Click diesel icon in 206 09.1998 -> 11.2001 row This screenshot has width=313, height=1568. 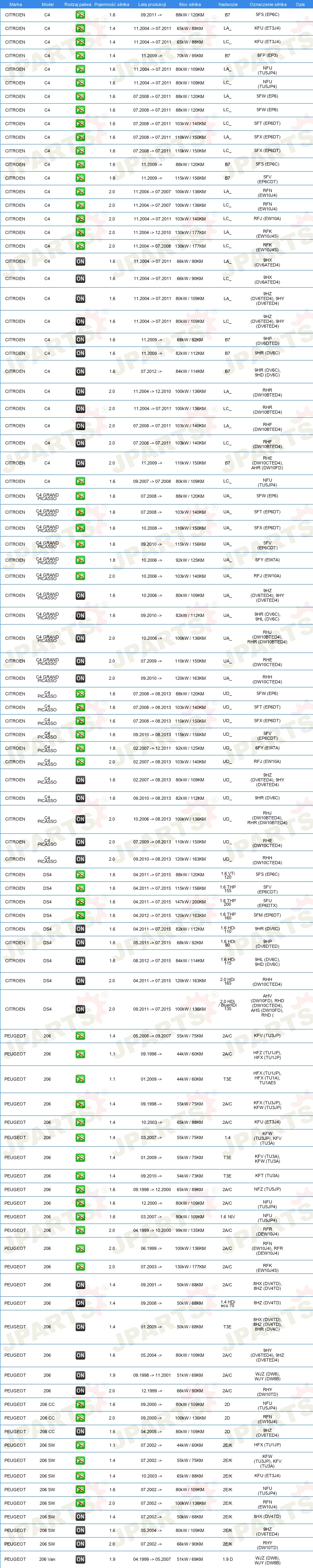click(80, 1375)
